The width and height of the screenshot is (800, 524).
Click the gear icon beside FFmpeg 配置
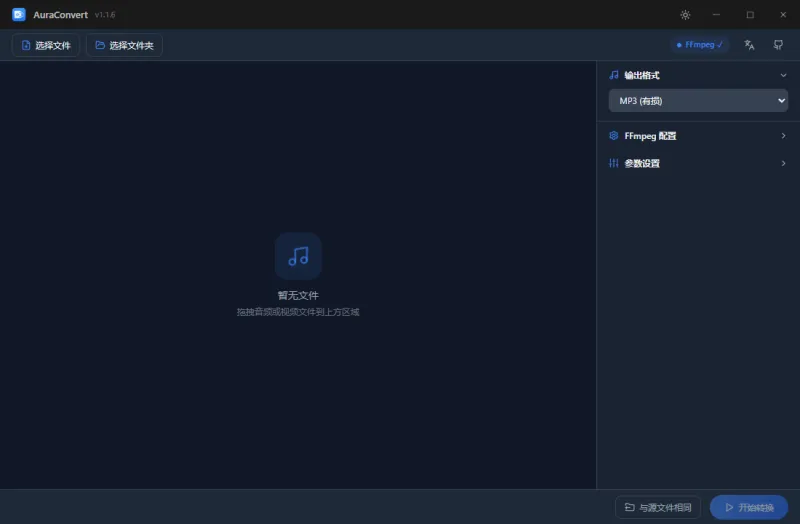[614, 136]
